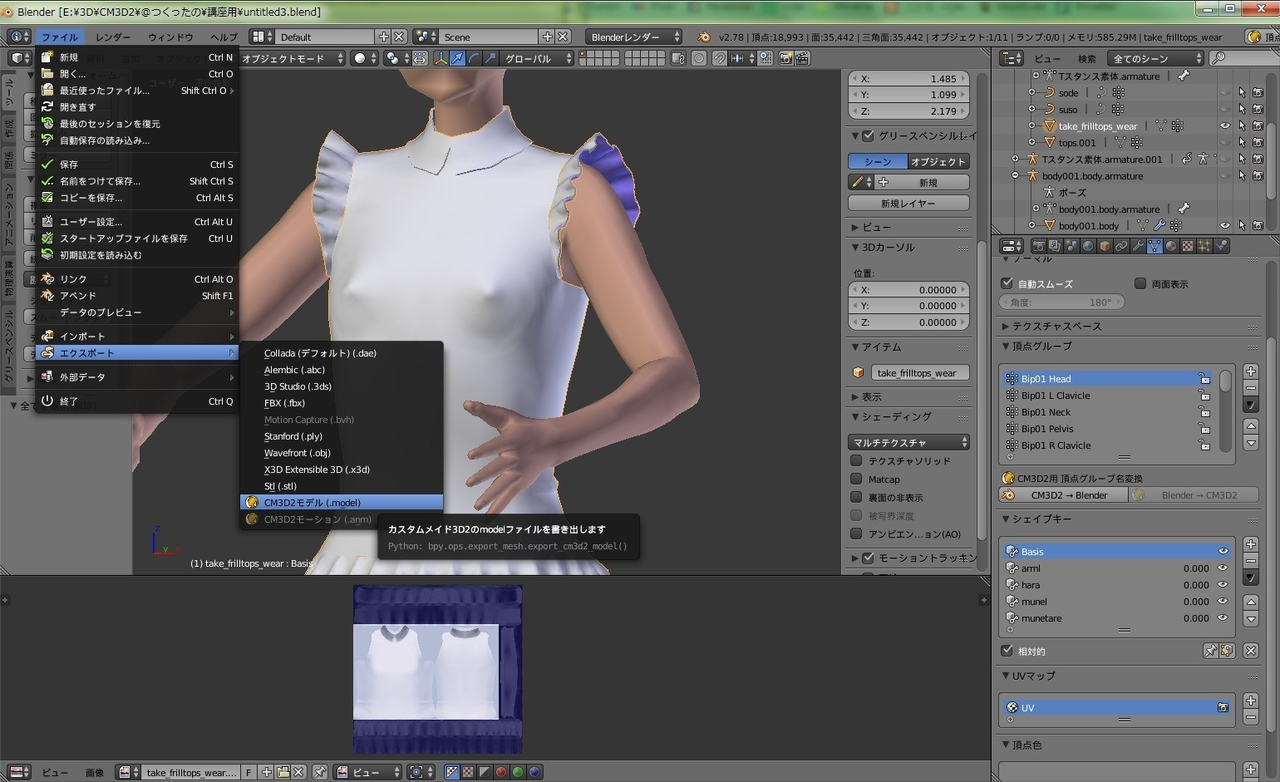Viewport: 1280px width, 782px height.
Task: Collapse the 頂点グループ panel
Action: click(1042, 346)
